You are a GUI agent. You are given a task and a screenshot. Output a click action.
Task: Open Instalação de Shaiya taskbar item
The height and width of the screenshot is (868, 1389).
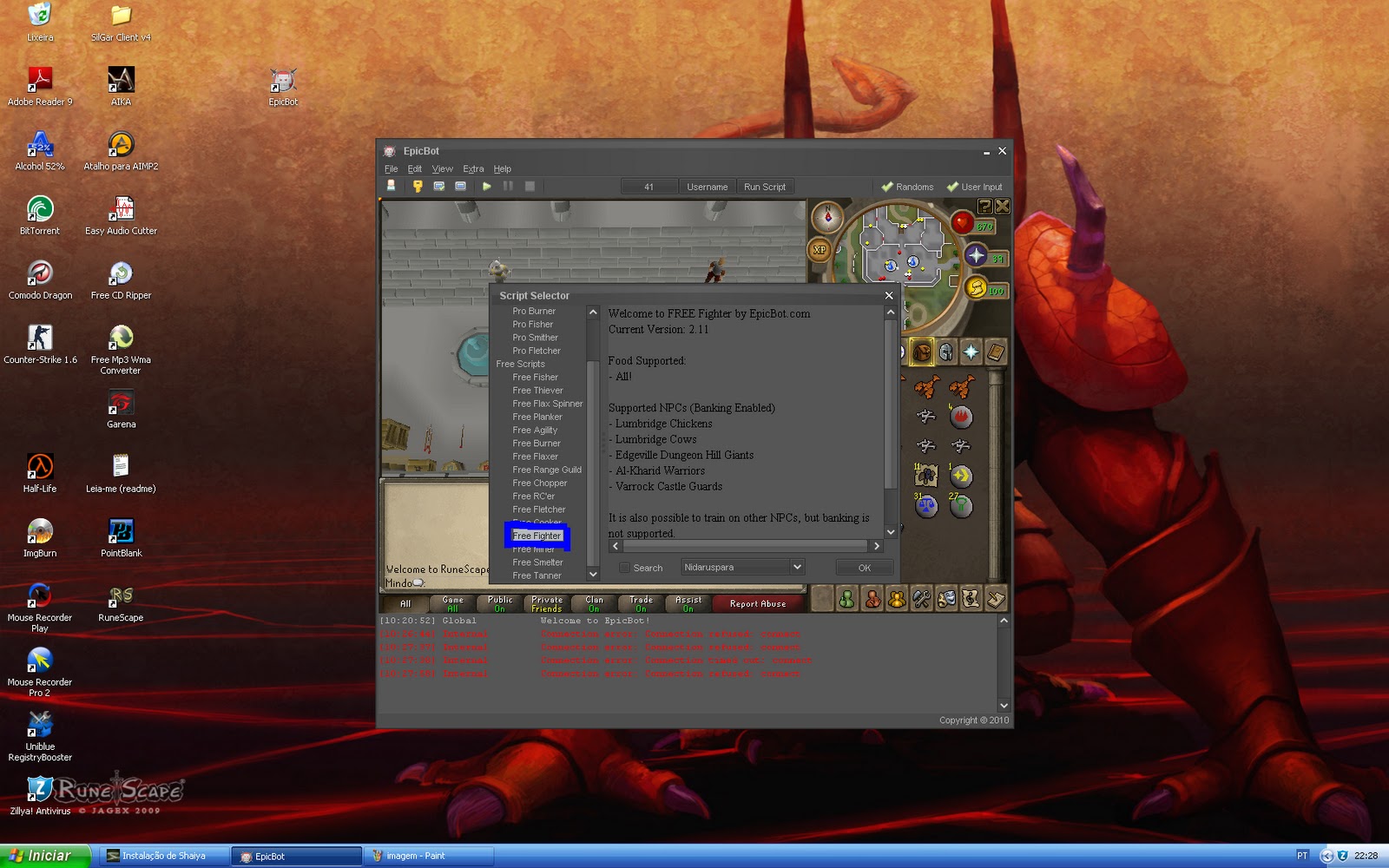165,856
